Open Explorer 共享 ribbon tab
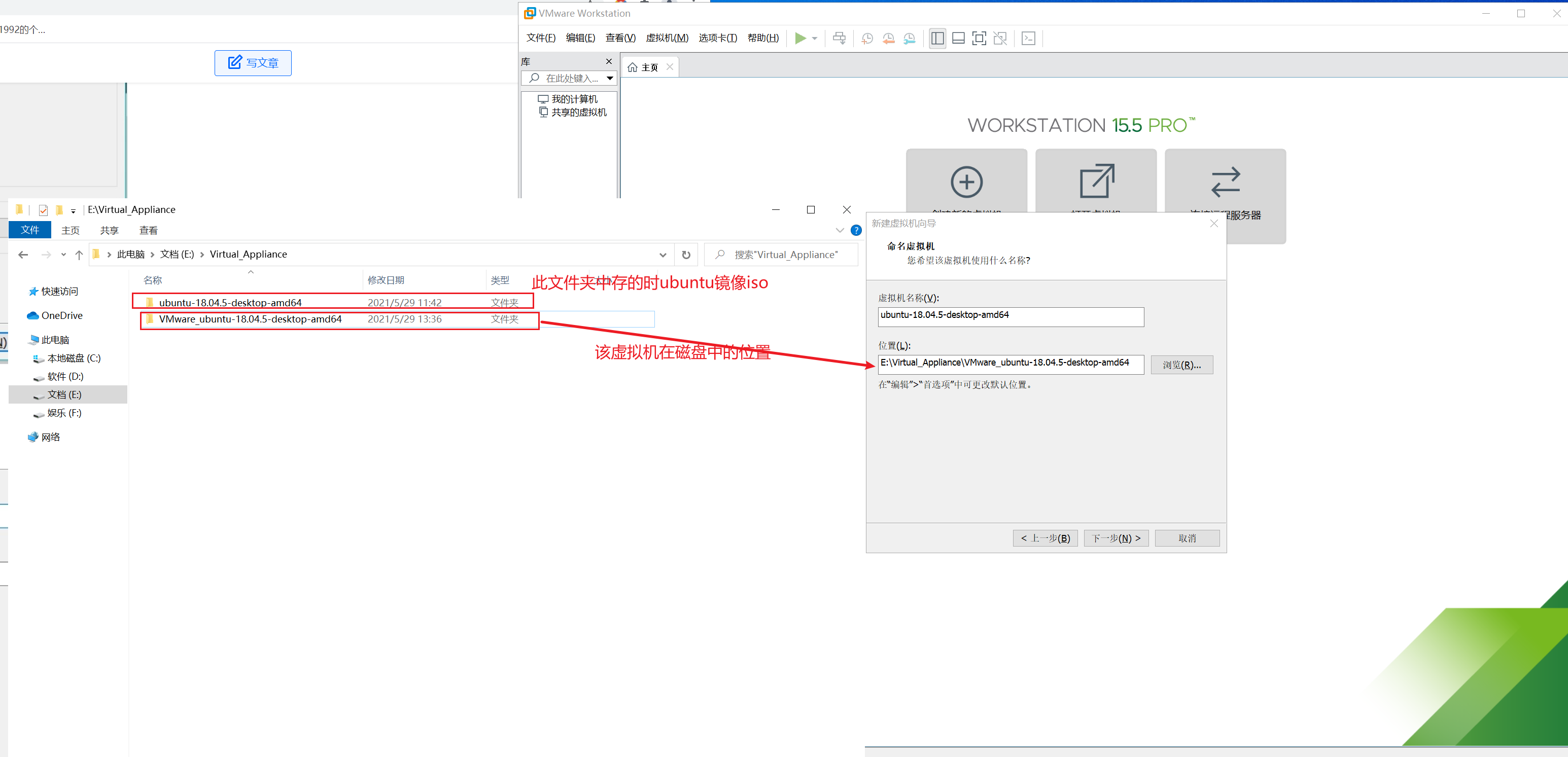Viewport: 1568px width, 757px height. [110, 230]
